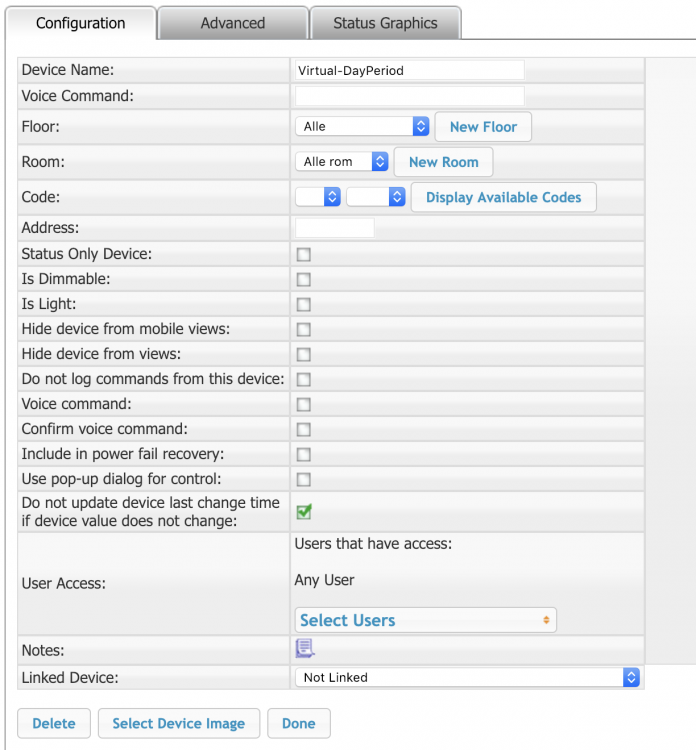Click the Device Name text field
Viewport: 696px width, 750px height.
pos(409,71)
